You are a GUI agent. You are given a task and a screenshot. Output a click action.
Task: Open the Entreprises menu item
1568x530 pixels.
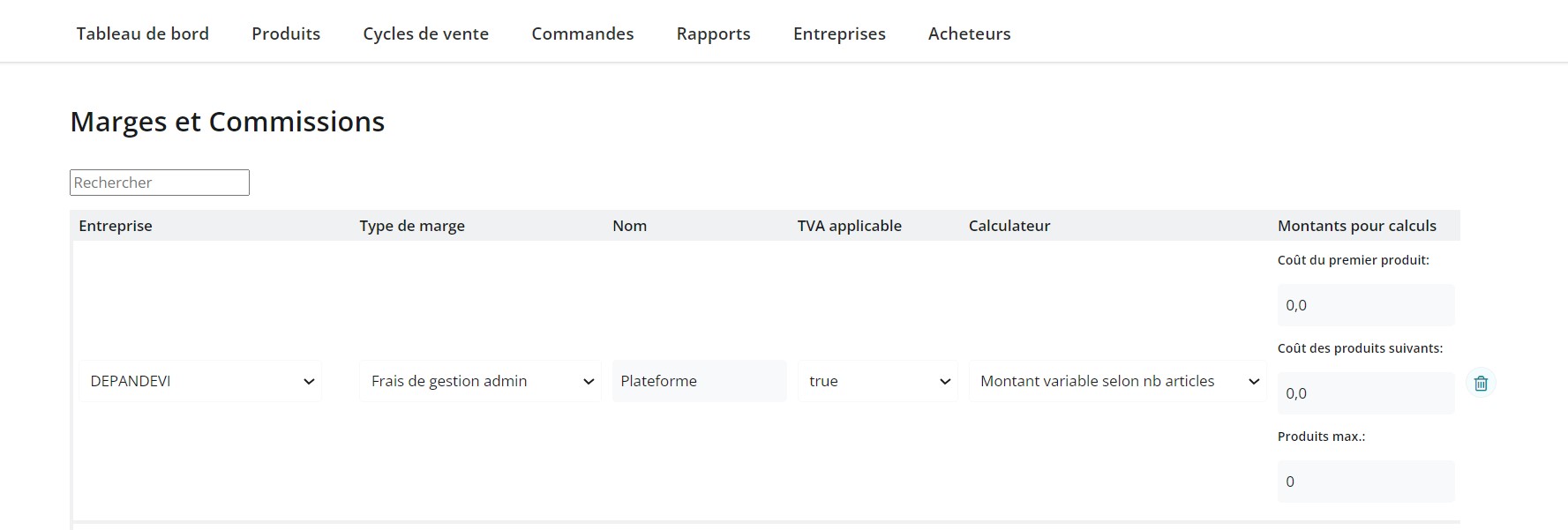coord(839,34)
